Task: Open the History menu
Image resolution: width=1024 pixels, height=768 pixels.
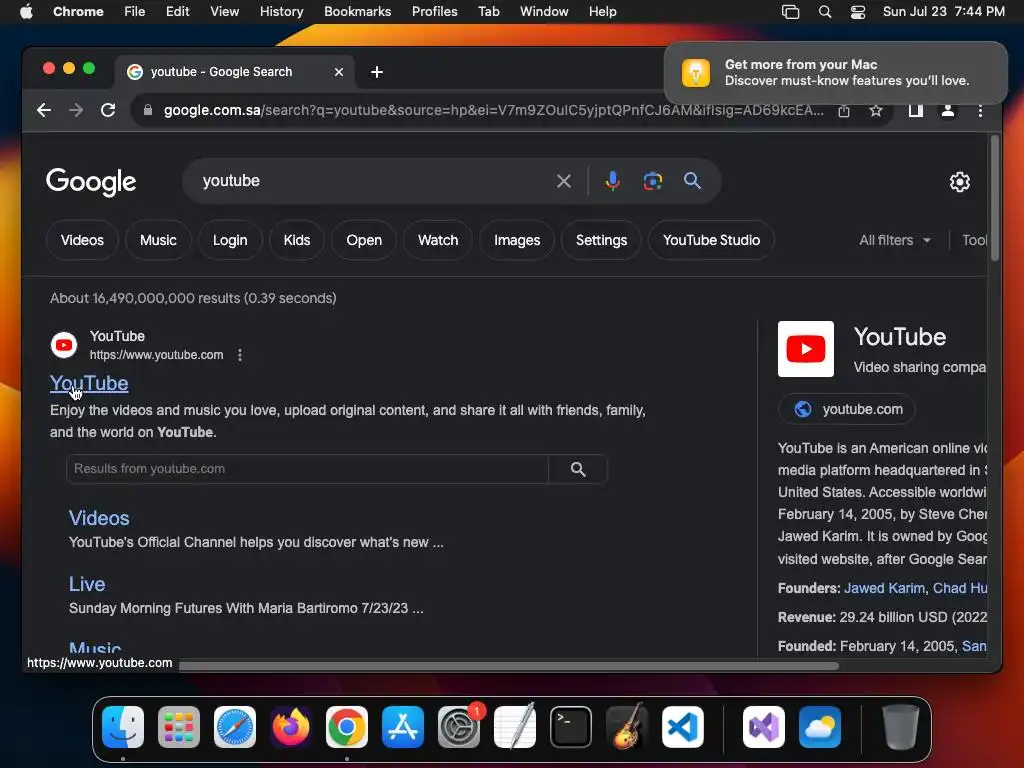Action: pos(281,12)
